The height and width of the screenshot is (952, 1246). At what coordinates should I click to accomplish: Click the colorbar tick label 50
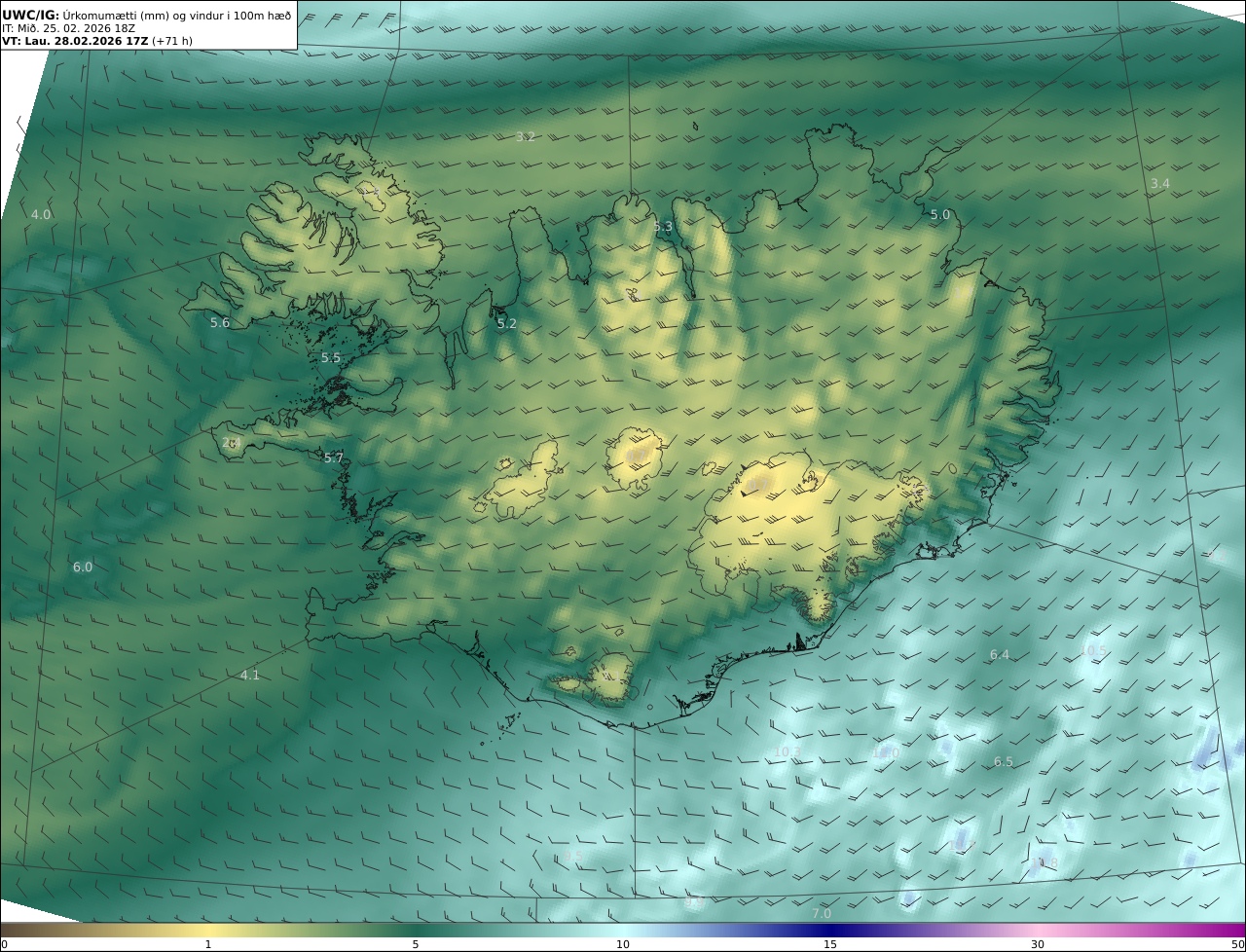[1237, 944]
